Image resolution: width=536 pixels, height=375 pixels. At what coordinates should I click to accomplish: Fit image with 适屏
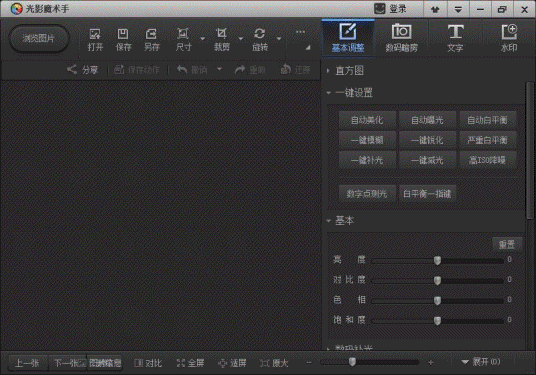click(232, 363)
